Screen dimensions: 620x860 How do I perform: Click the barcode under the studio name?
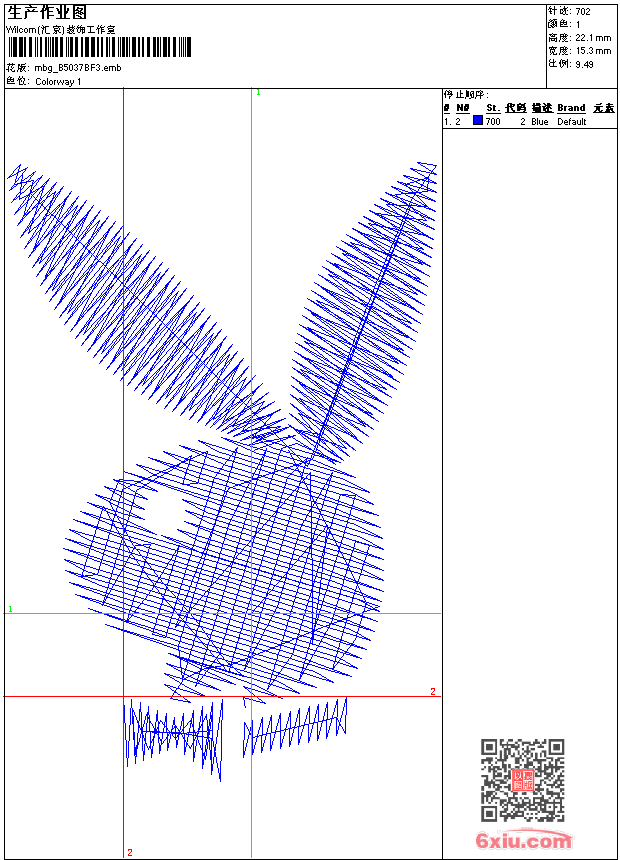click(x=99, y=47)
